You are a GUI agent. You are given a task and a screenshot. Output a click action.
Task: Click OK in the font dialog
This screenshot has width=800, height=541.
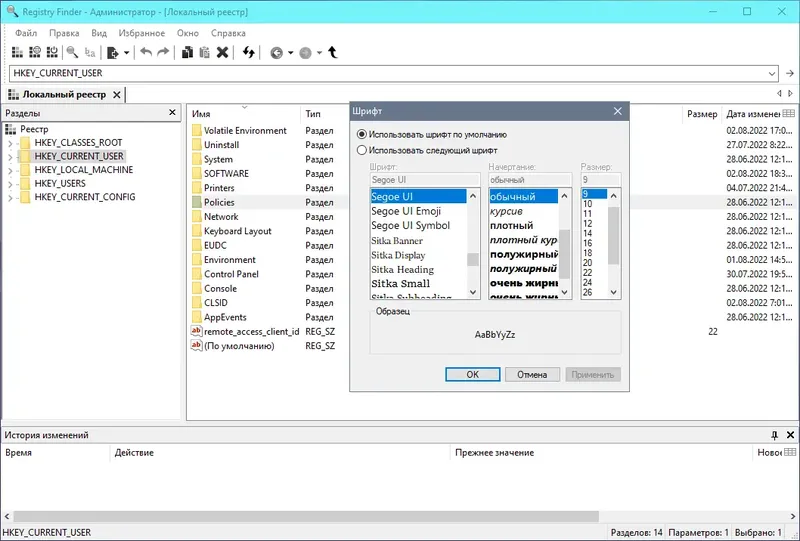[x=472, y=375]
